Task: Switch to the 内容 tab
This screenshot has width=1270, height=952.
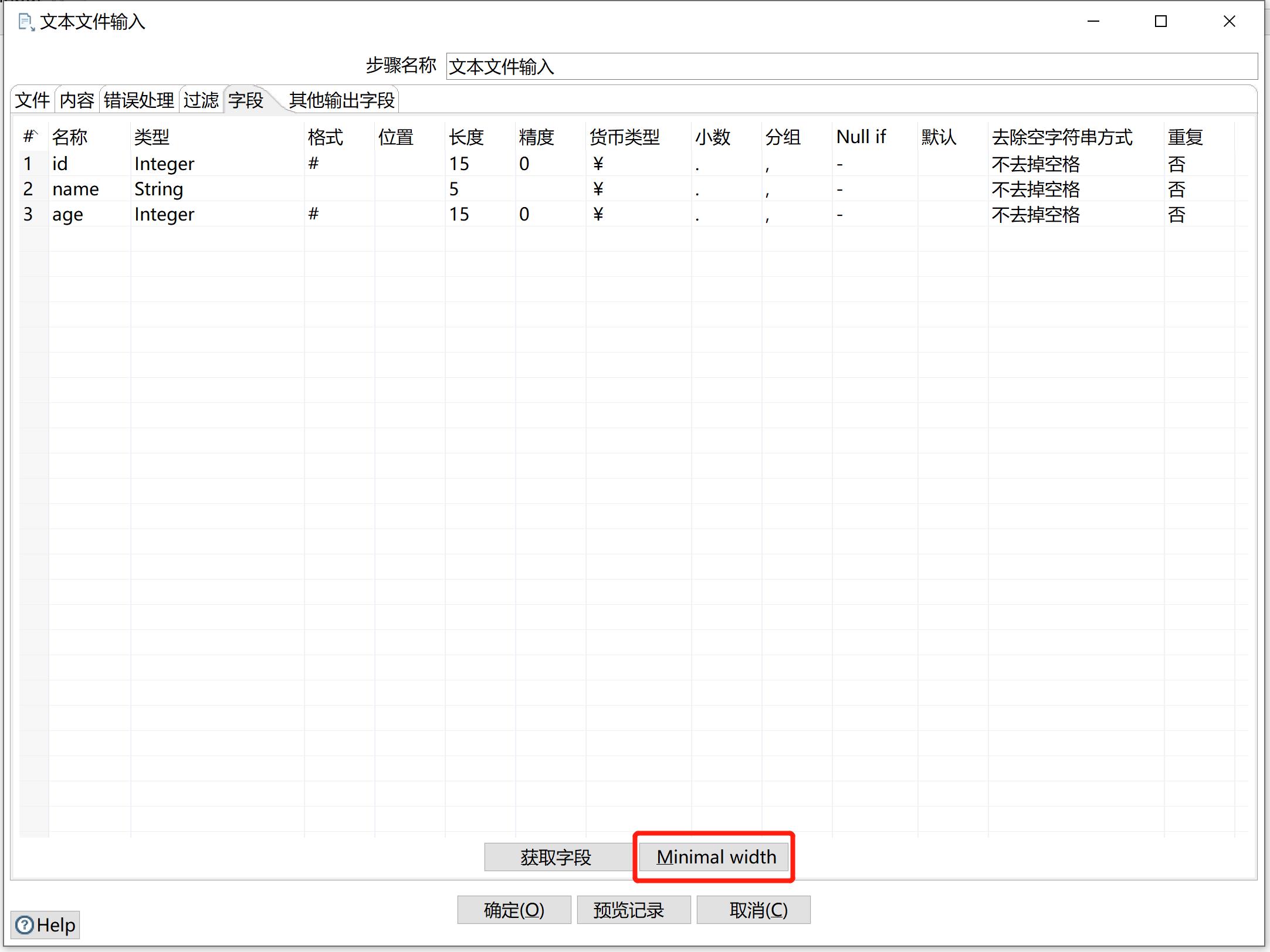Action: [x=77, y=100]
